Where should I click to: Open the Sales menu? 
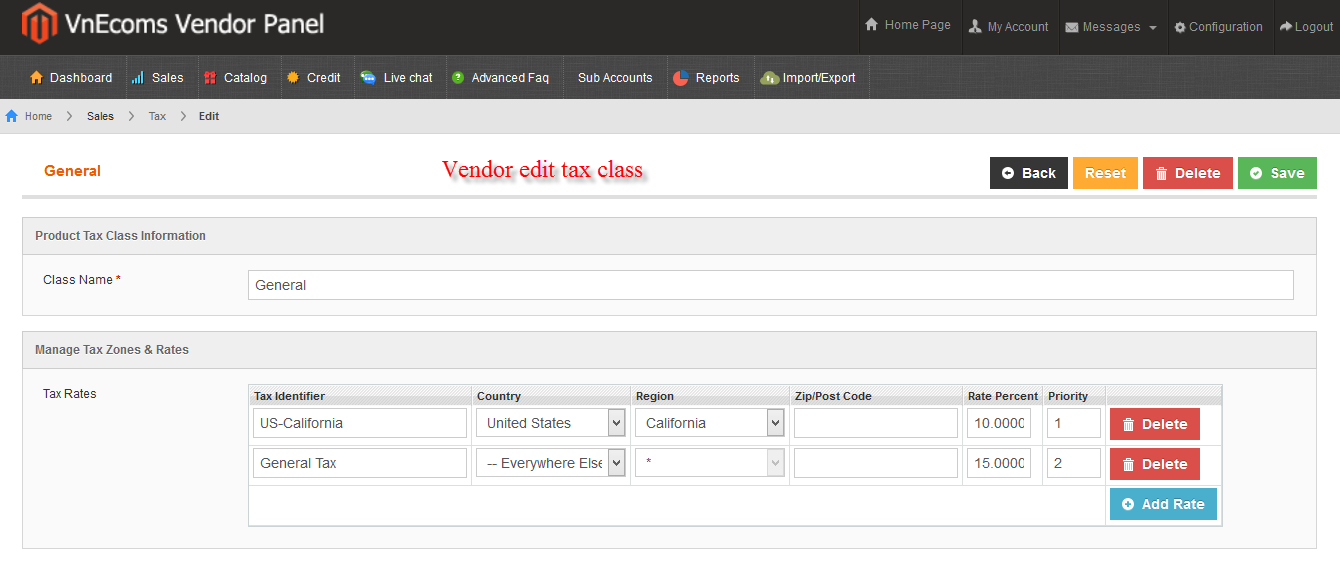click(157, 77)
